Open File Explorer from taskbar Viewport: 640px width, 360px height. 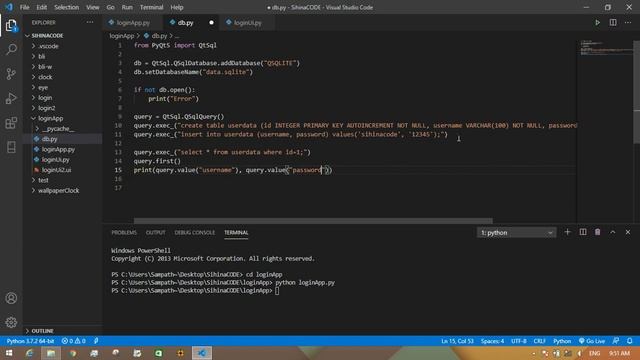(x=51, y=353)
